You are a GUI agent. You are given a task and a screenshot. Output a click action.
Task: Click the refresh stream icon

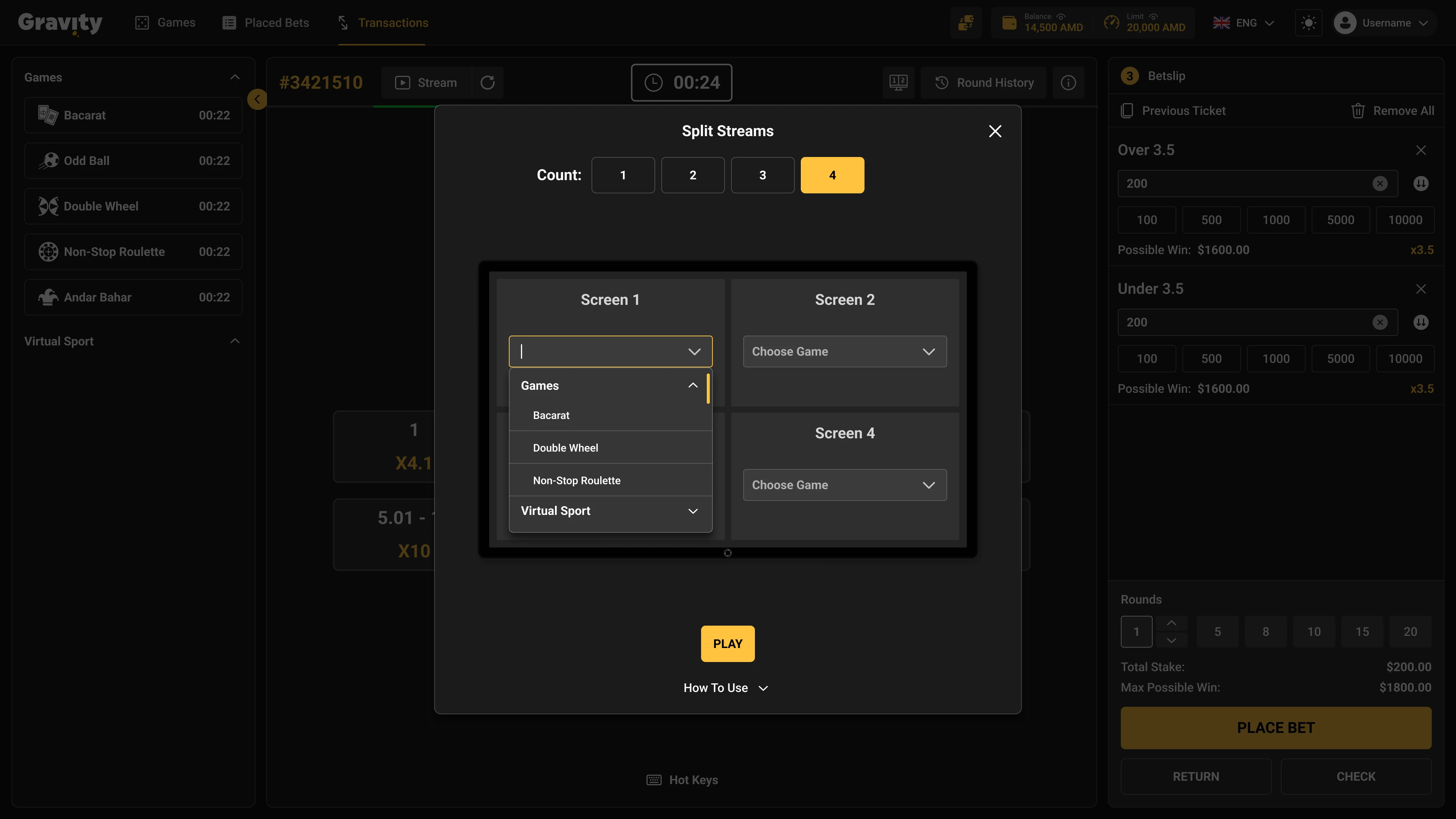click(x=487, y=83)
